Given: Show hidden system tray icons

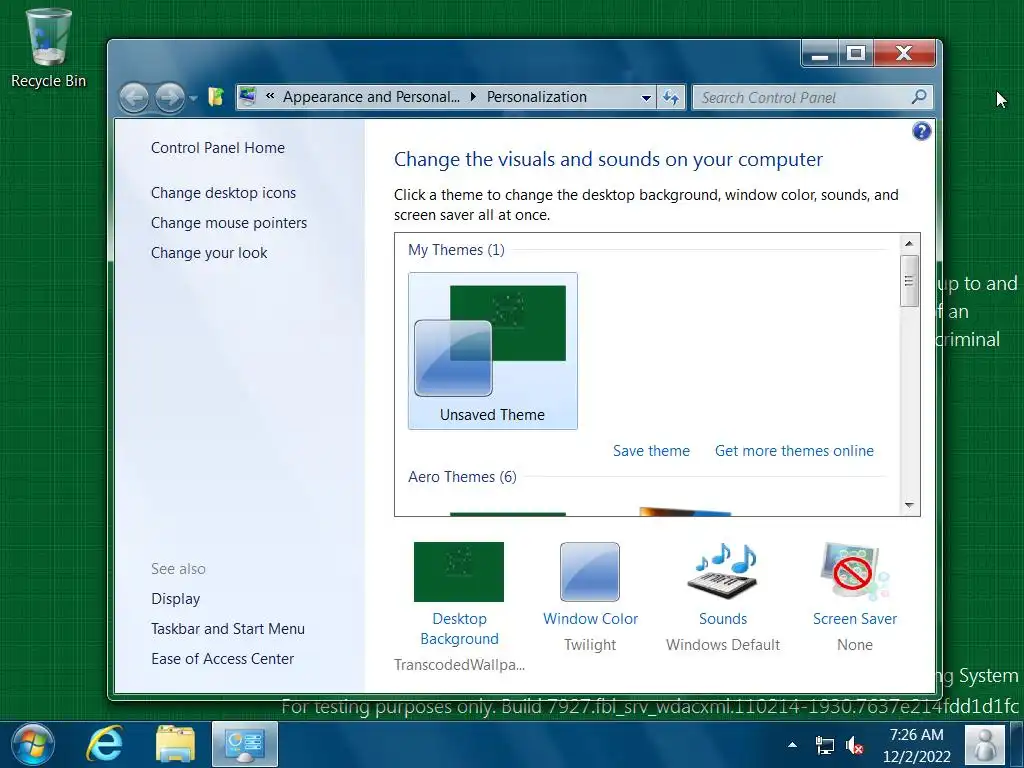Looking at the screenshot, I should [x=792, y=744].
